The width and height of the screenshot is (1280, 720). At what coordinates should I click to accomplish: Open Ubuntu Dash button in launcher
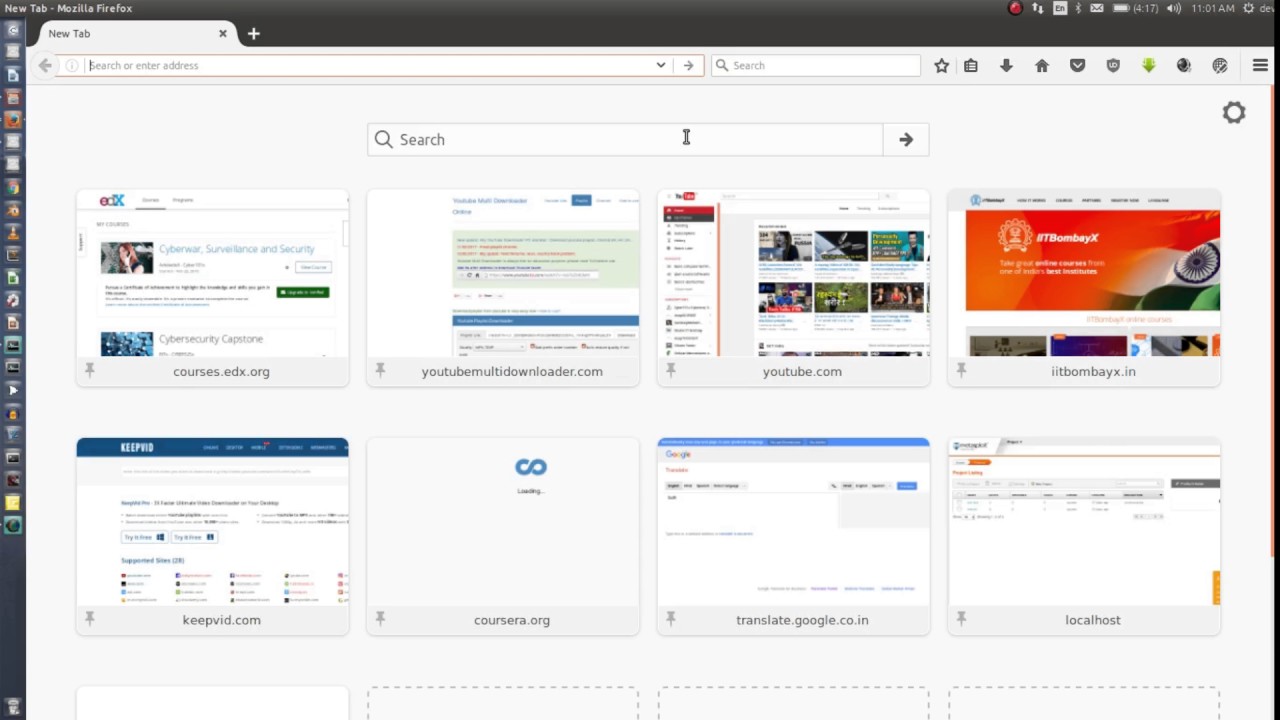[13, 30]
